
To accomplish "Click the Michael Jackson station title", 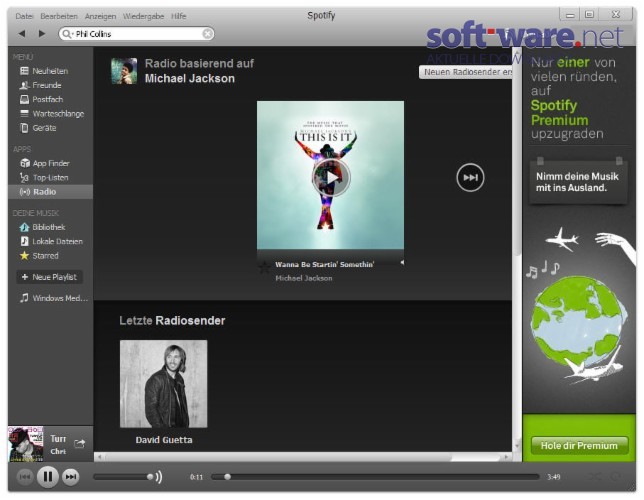I will pyautogui.click(x=190, y=78).
